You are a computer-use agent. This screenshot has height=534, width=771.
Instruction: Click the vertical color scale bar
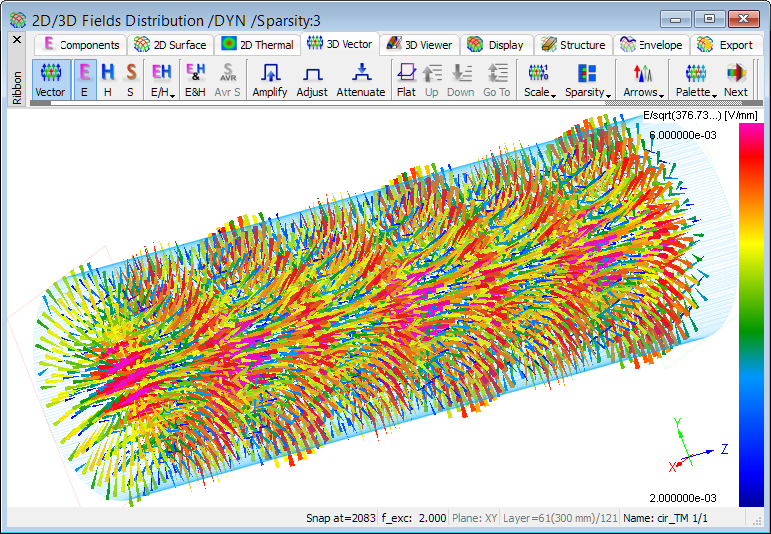(x=750, y=315)
